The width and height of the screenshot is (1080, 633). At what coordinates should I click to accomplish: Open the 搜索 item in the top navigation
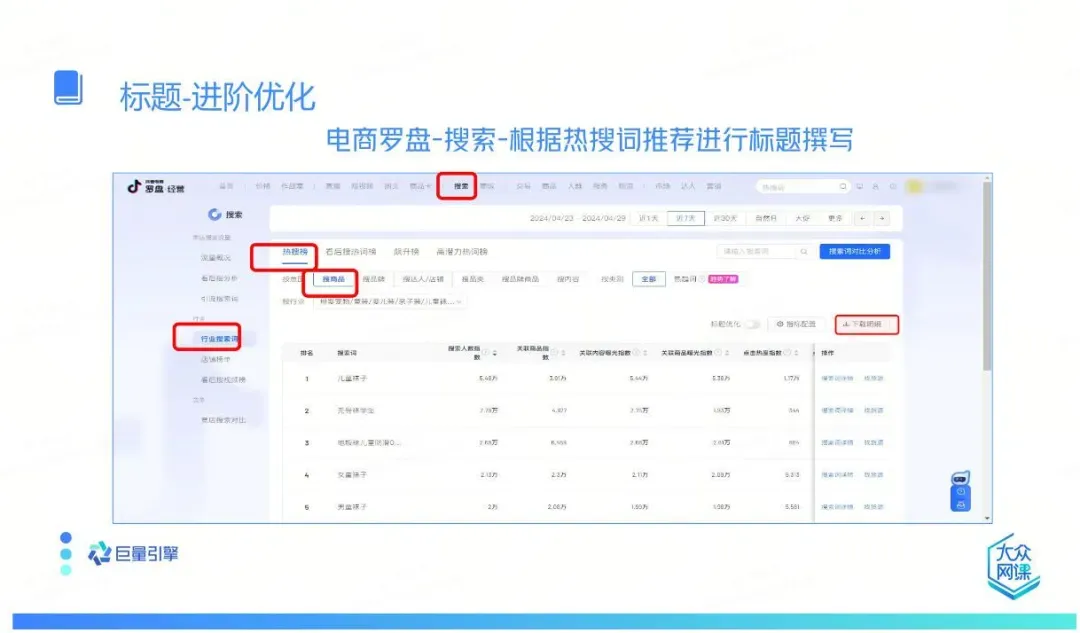point(461,187)
